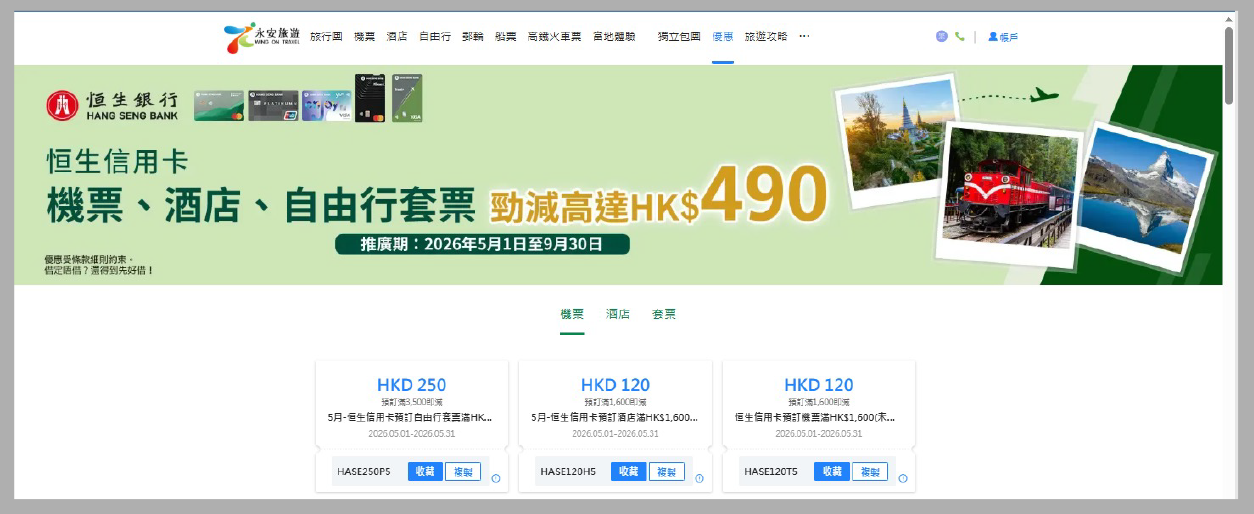Click the HKD 250 coupon amount
The height and width of the screenshot is (514, 1254).
pos(412,385)
